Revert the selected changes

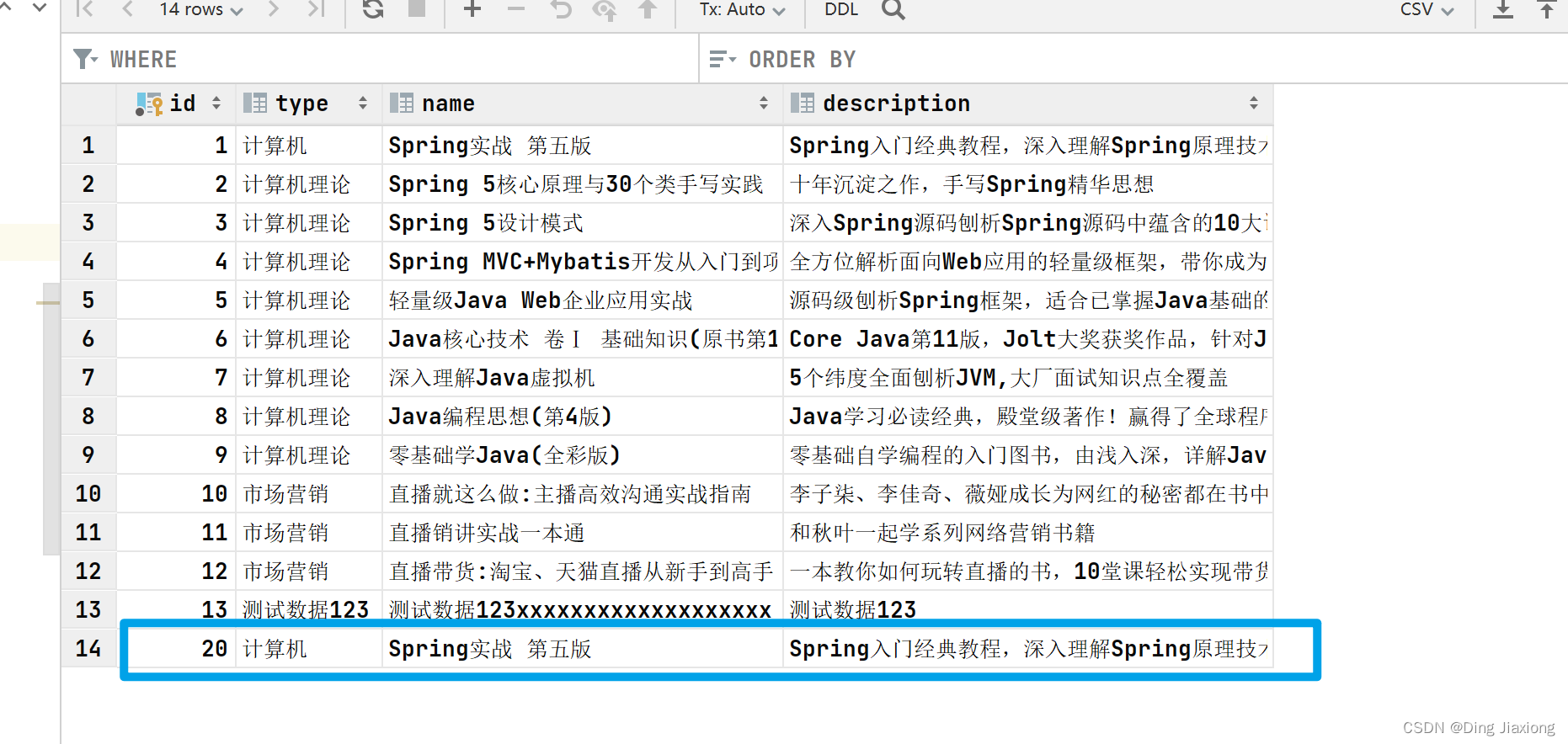tap(561, 9)
